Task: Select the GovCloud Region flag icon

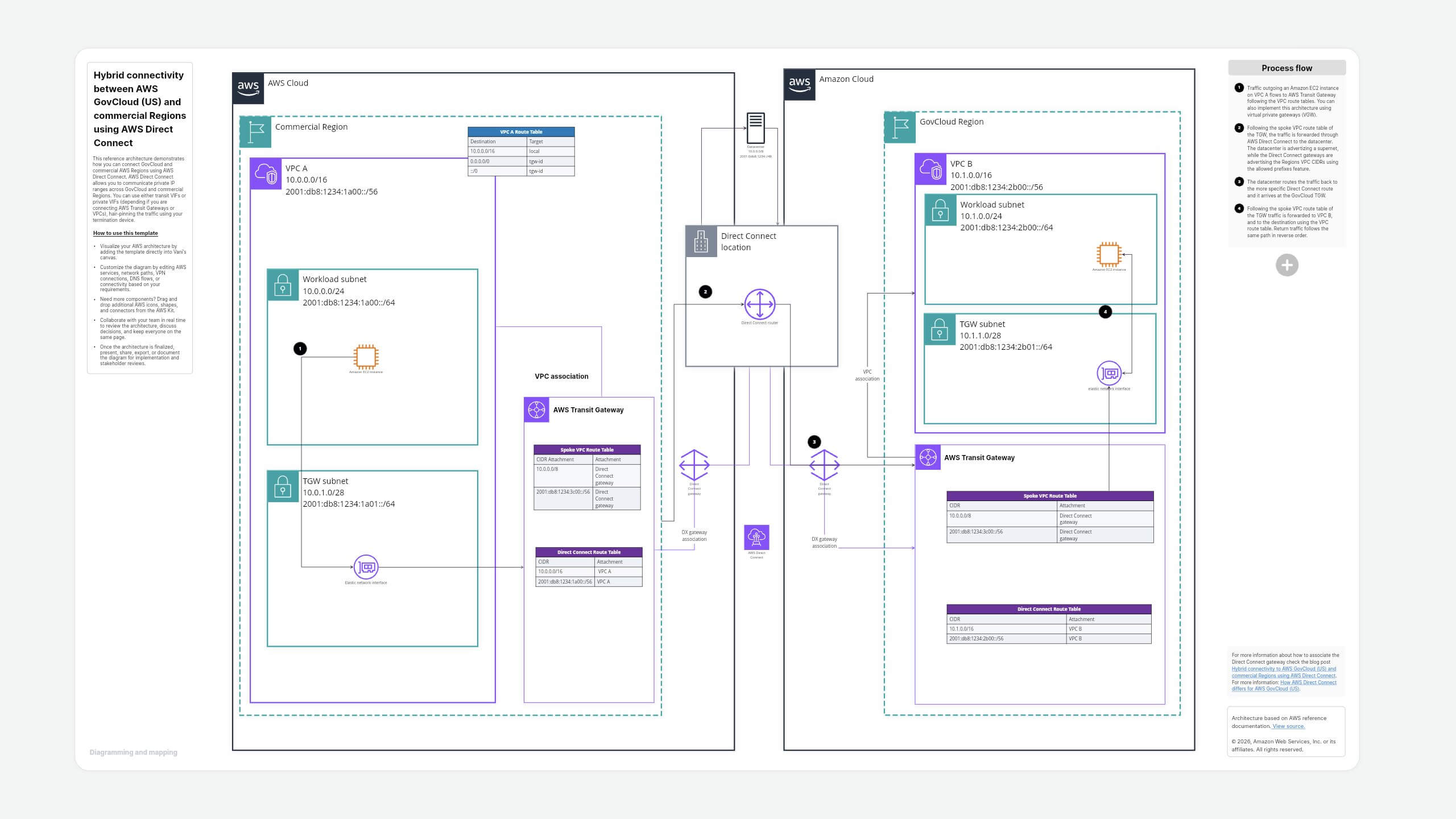Action: point(900,127)
